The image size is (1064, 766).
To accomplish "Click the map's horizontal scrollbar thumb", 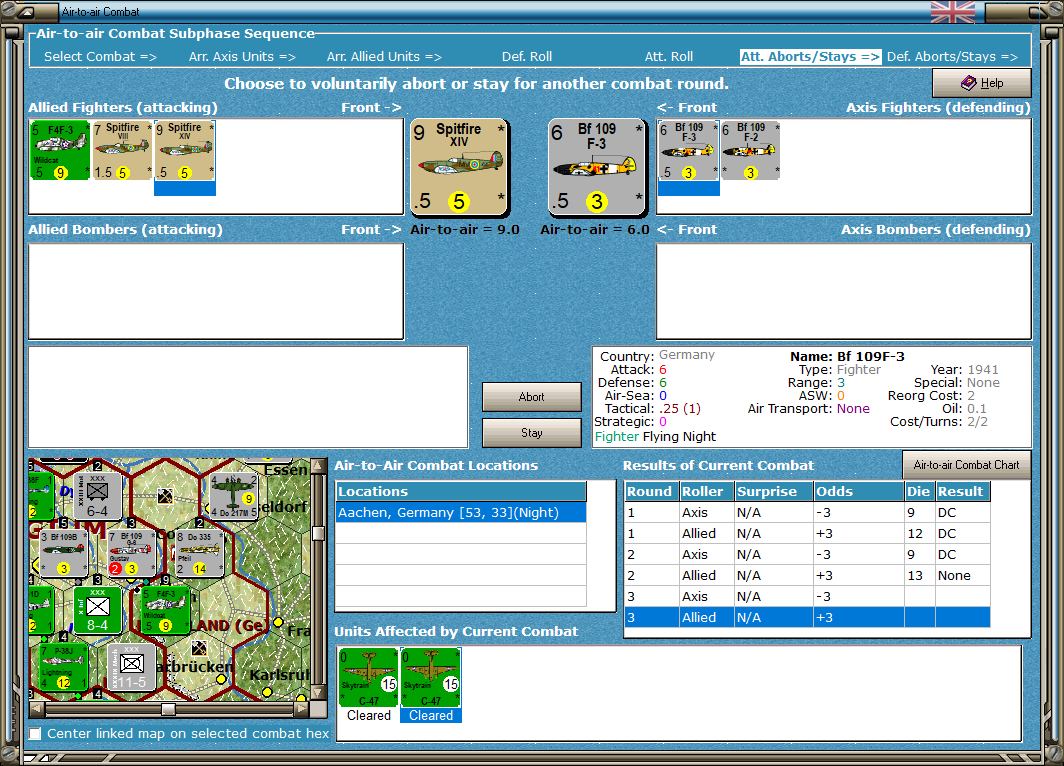I will coord(168,710).
